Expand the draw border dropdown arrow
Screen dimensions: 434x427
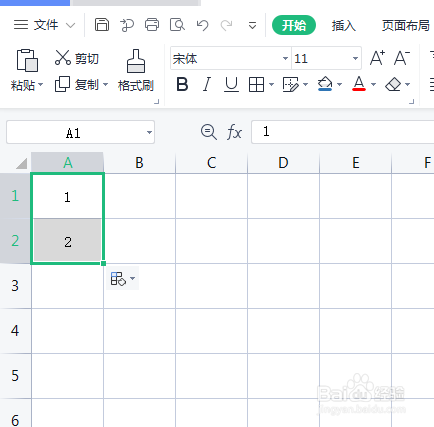point(305,85)
